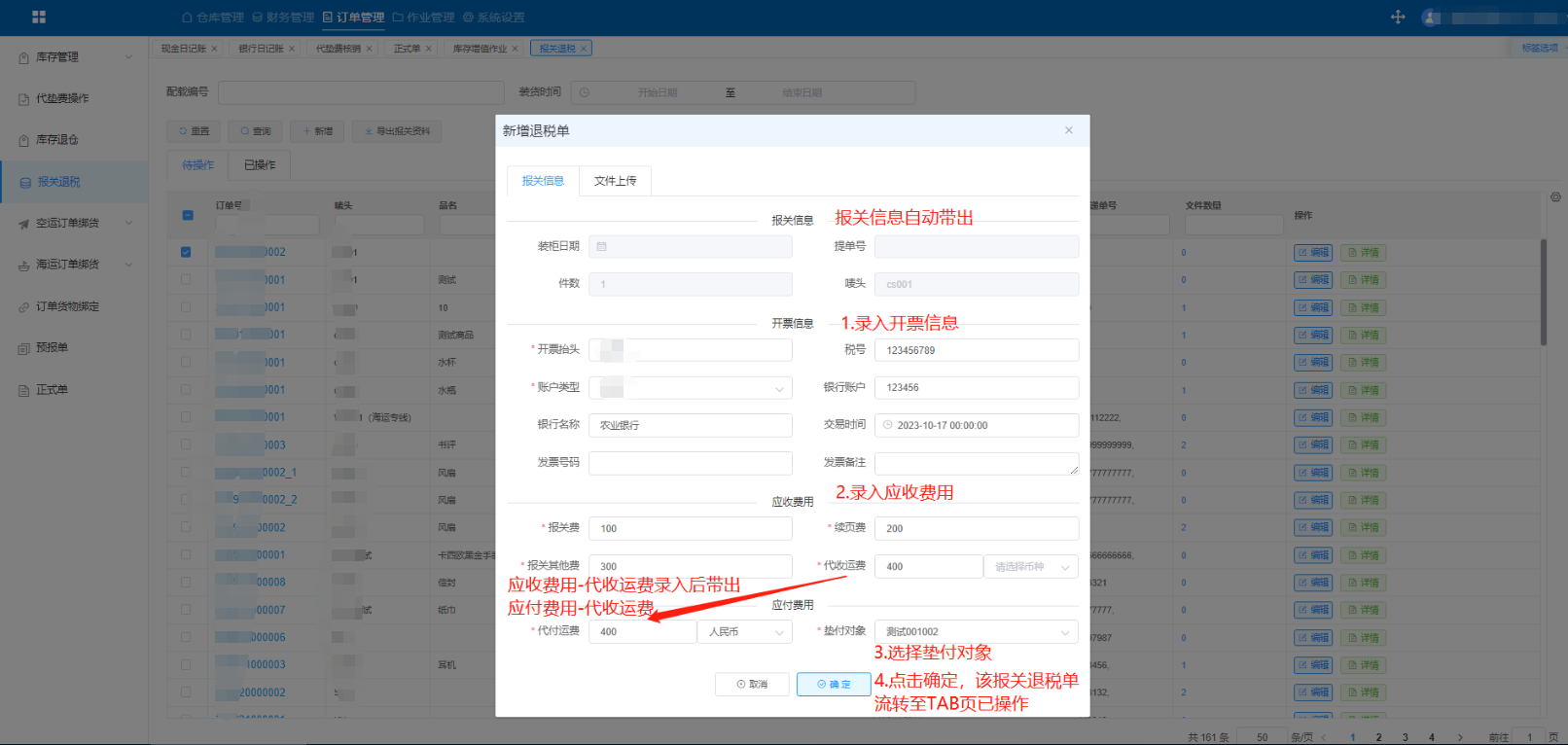
Task: Open table column settings gear icon
Action: 1555,197
